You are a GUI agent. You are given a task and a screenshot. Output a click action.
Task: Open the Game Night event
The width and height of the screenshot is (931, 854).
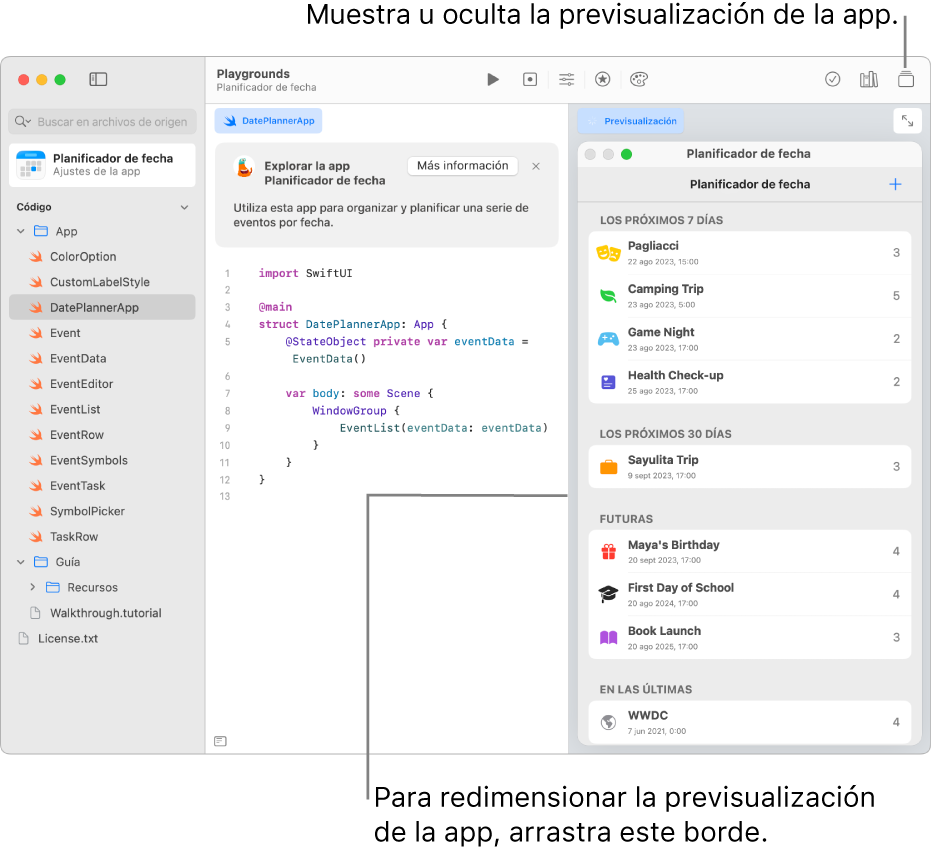pos(749,339)
